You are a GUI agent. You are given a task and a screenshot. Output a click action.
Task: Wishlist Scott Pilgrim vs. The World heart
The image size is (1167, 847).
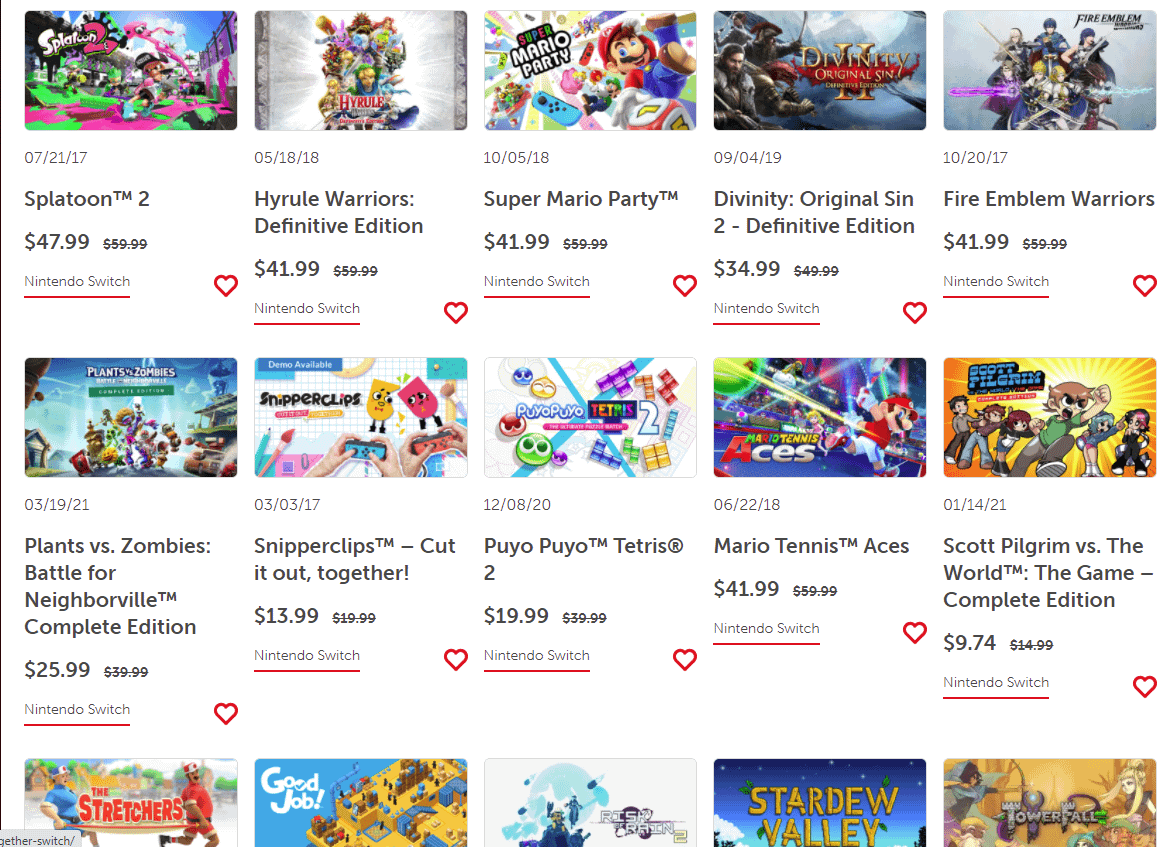(1145, 687)
